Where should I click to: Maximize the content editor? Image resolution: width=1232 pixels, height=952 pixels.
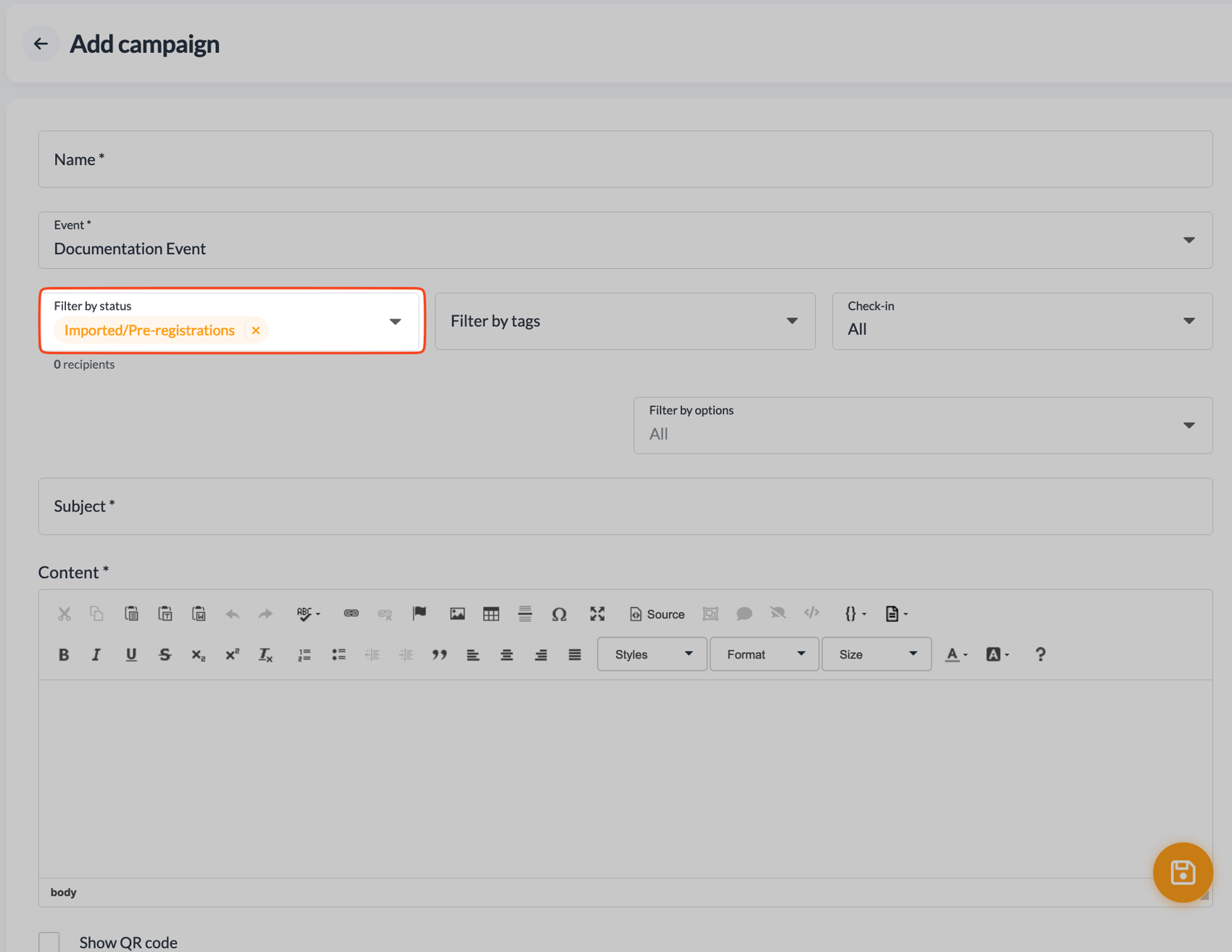point(597,614)
